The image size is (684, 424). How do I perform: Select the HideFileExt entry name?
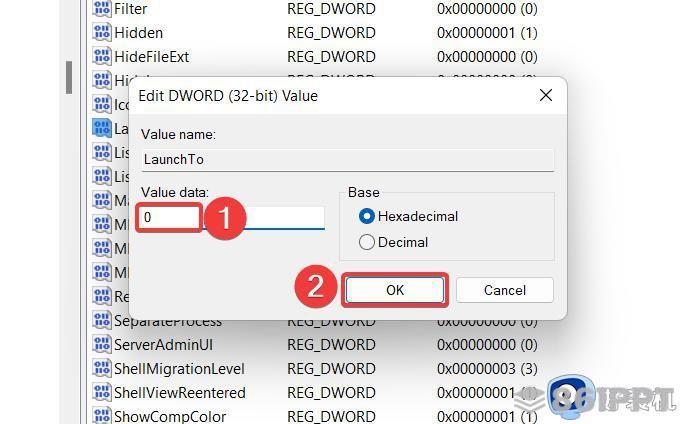coord(151,57)
